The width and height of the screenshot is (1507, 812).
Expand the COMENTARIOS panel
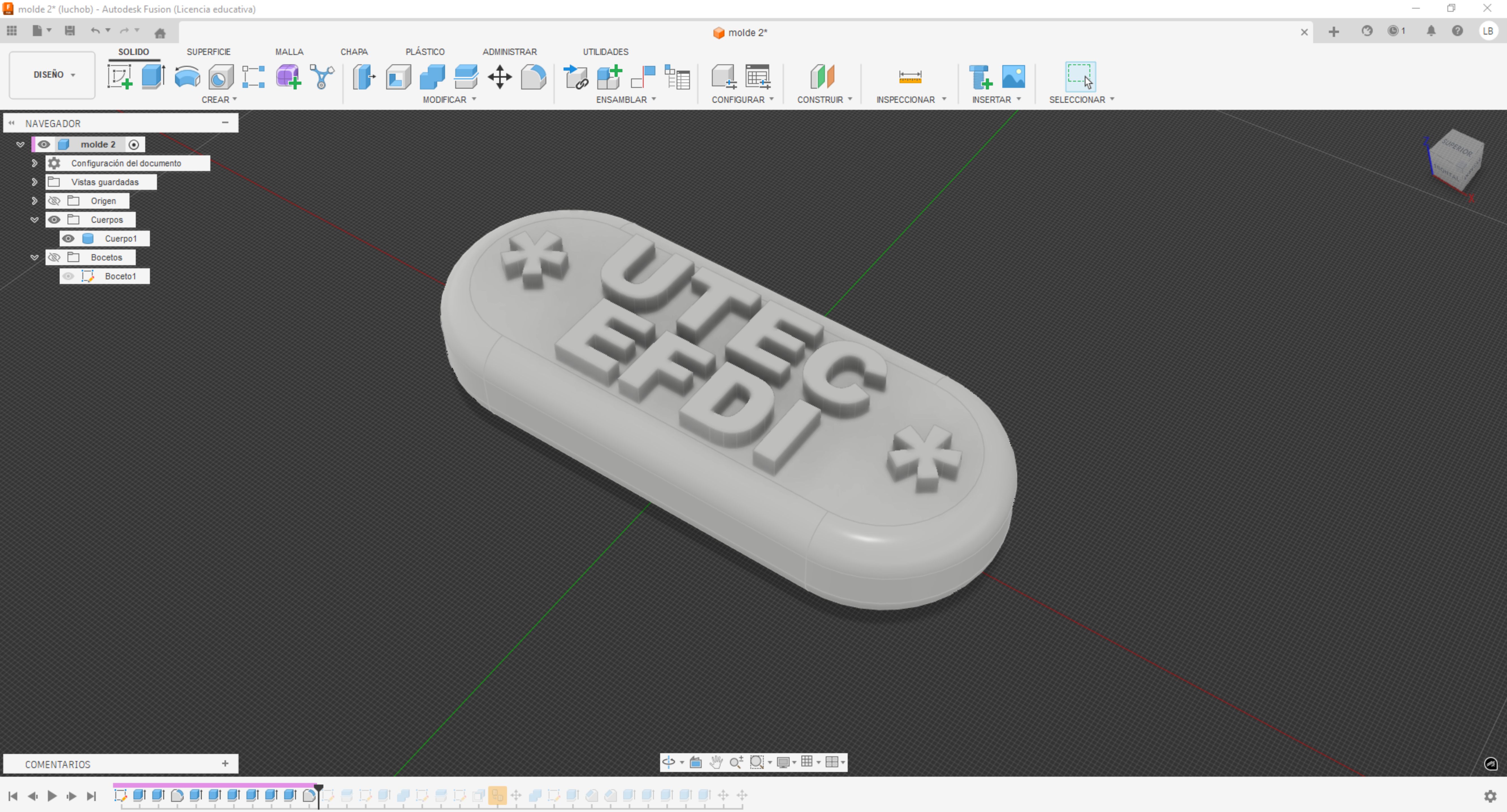pyautogui.click(x=225, y=763)
